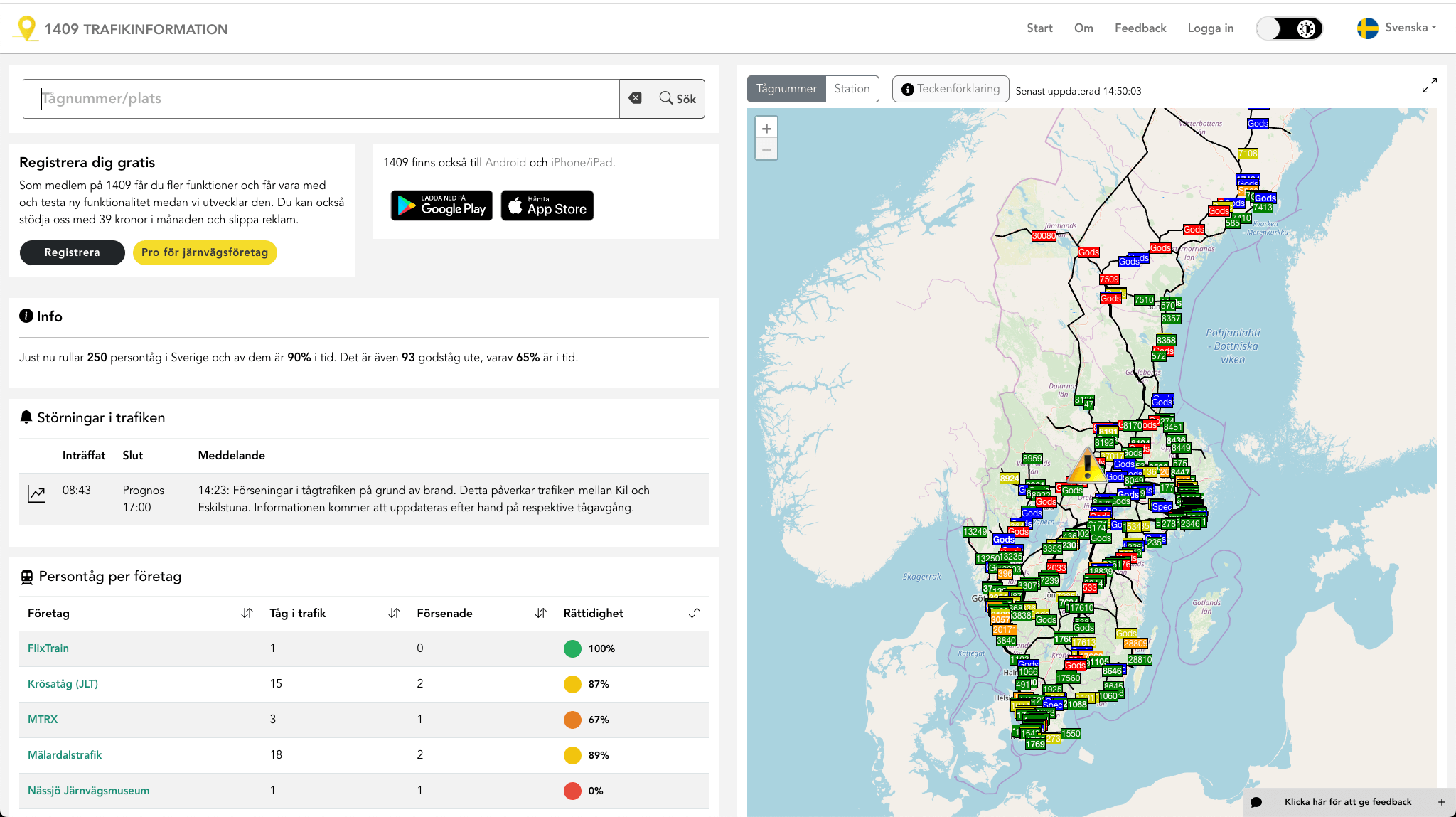This screenshot has height=817, width=1456.
Task: Select the Tågnummer map tab
Action: click(x=786, y=89)
